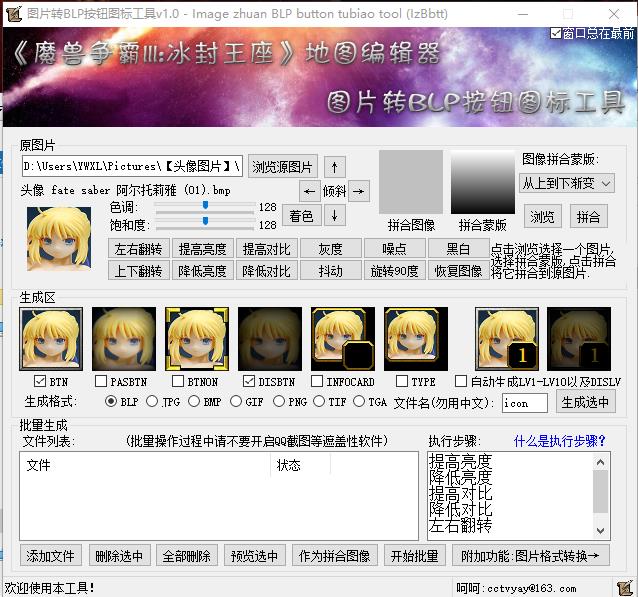This screenshot has width=638, height=597.
Task: Click 提高对比 increase contrast button
Action: click(267, 249)
